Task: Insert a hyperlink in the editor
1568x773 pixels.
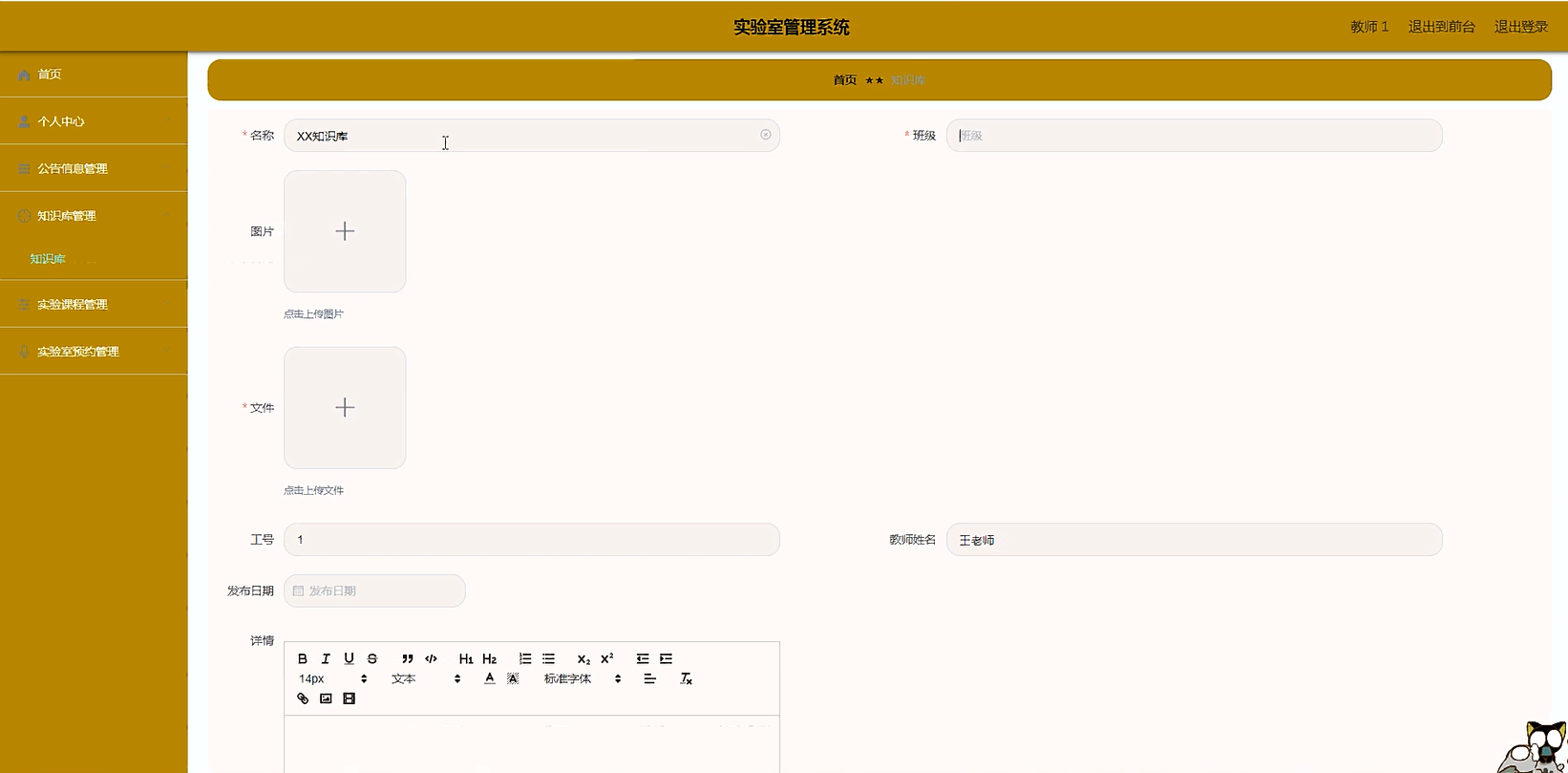Action: [303, 698]
